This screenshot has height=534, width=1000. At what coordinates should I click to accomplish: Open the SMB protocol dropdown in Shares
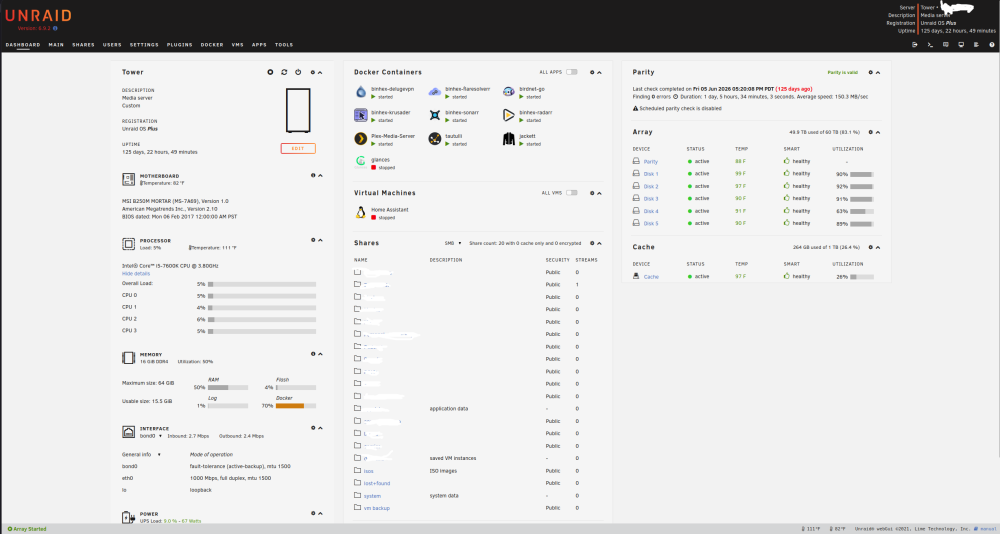pyautogui.click(x=453, y=243)
